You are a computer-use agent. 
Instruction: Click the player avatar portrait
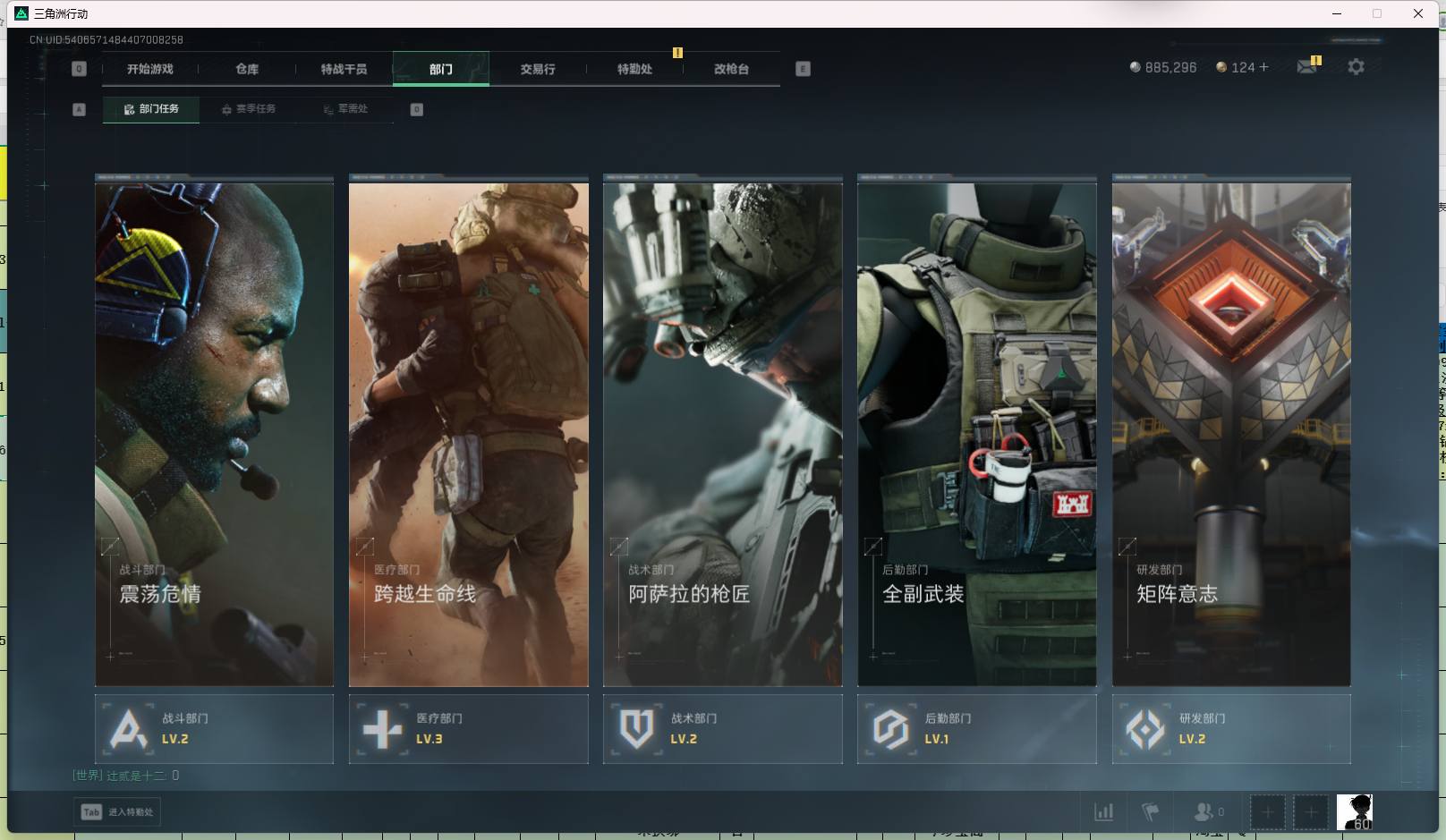click(1354, 812)
